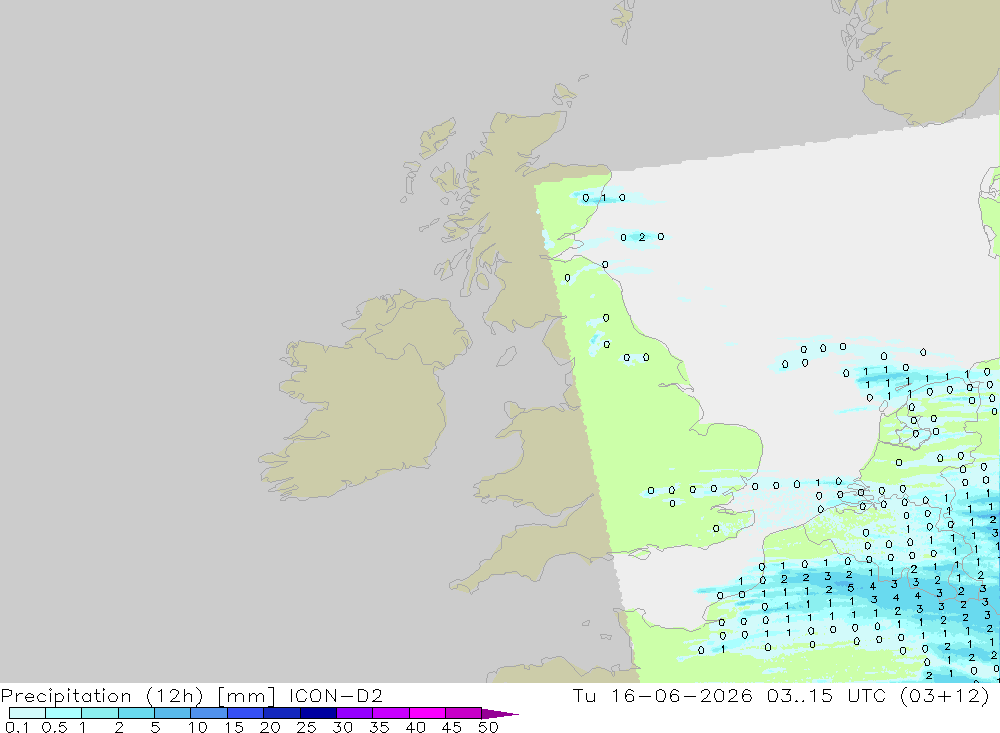Screen dimensions: 1000x733
Task: Click the 'ICON-D2' model name
Action: (335, 695)
